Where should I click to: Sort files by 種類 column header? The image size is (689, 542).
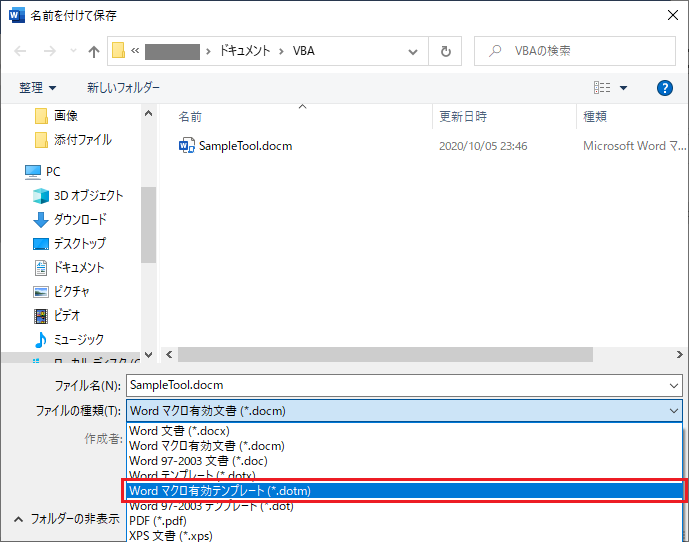pos(595,116)
